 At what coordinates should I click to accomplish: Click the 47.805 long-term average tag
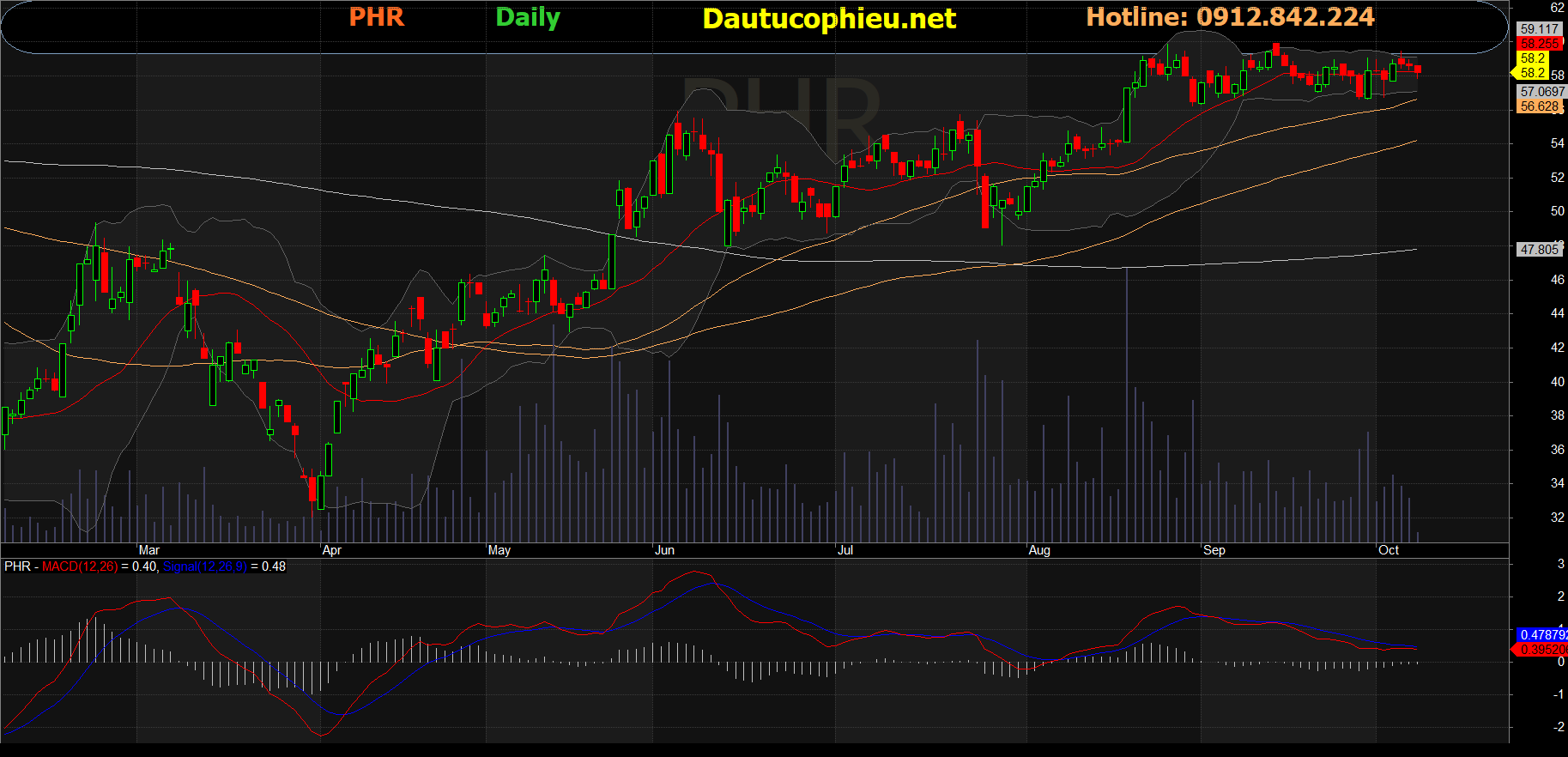click(1540, 250)
